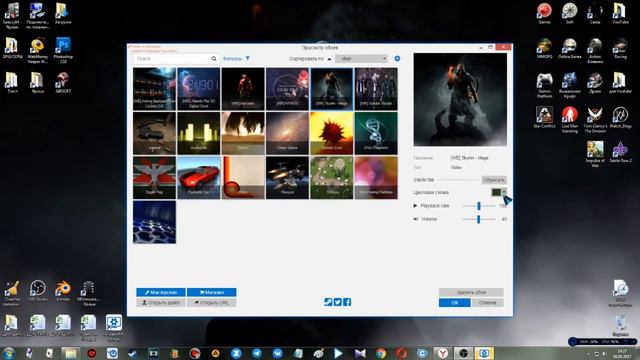Open the WebMoney Keeper desktop icon
The height and width of the screenshot is (360, 640).
(x=38, y=50)
